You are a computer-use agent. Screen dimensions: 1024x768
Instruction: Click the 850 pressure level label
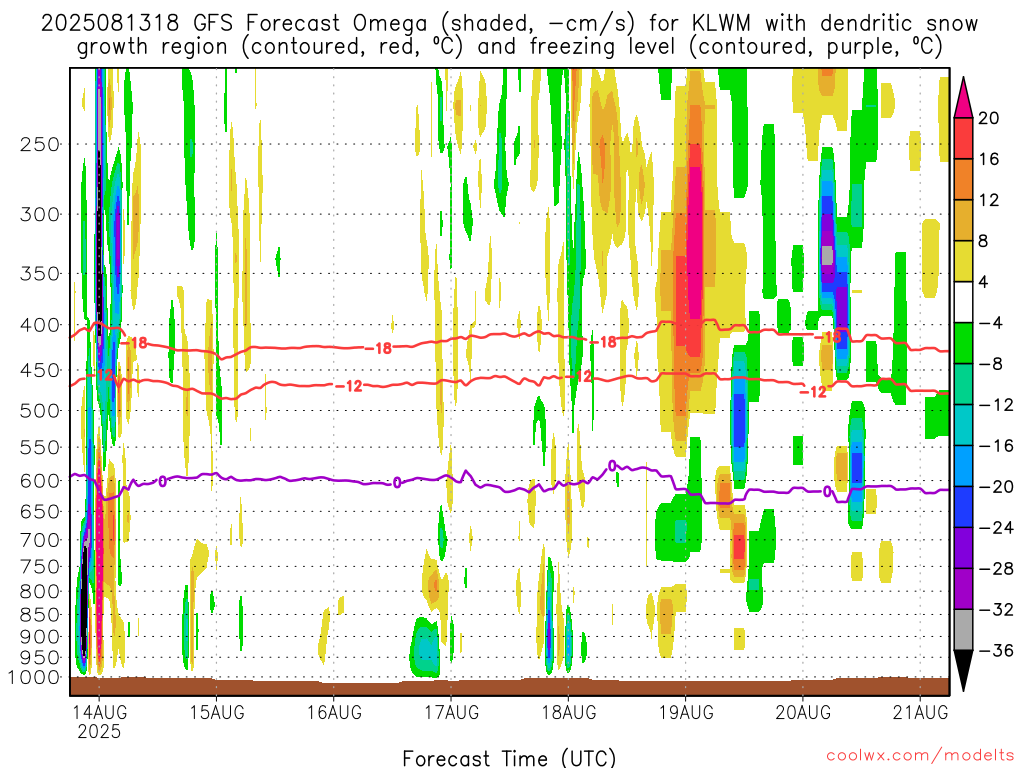tap(40, 615)
